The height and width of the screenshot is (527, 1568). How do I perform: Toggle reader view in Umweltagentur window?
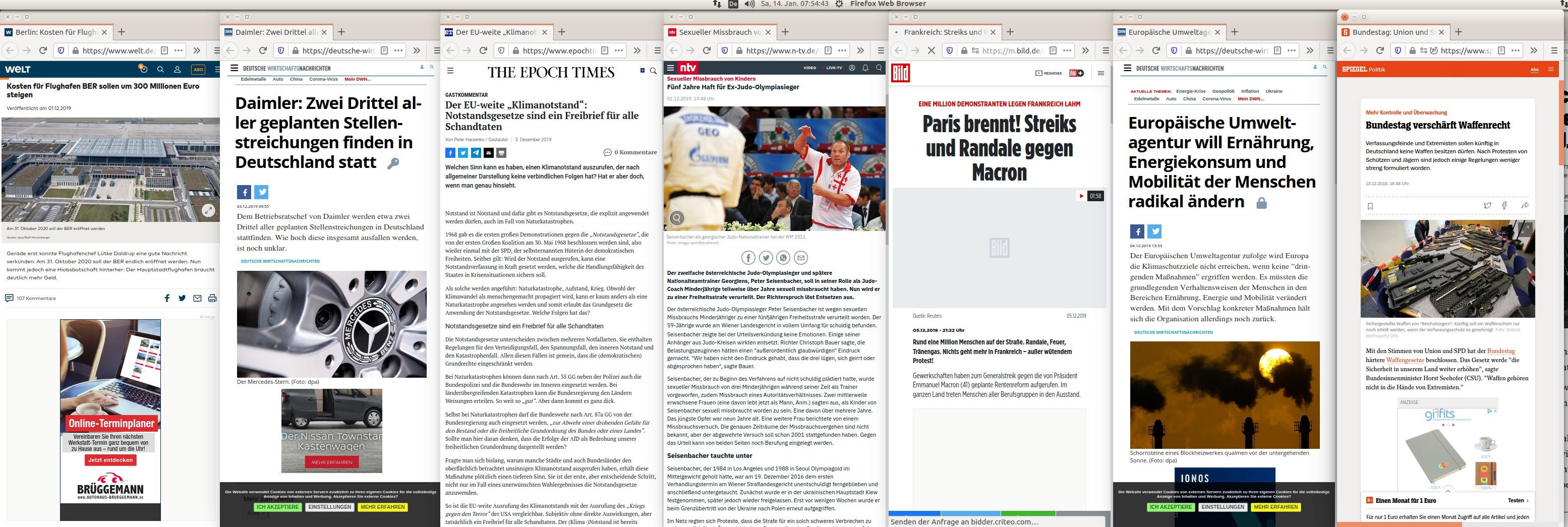[1277, 50]
